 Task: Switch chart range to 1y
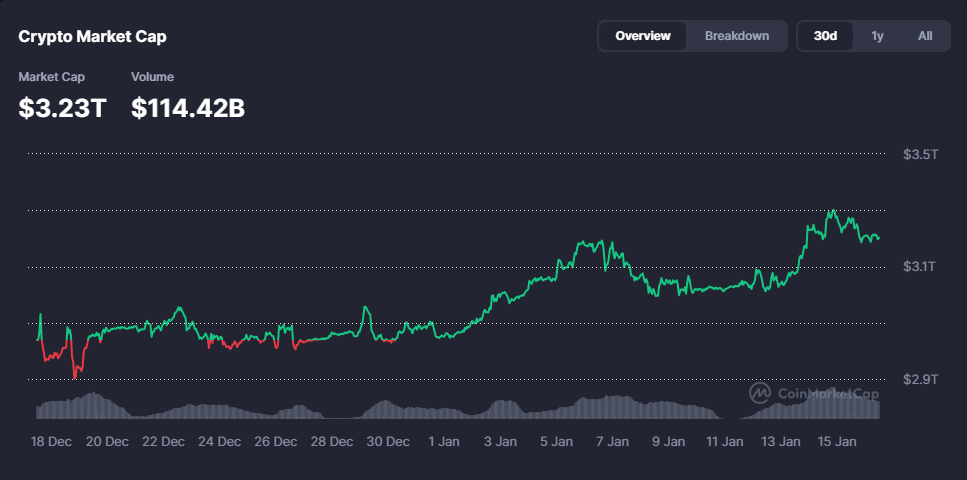(877, 36)
